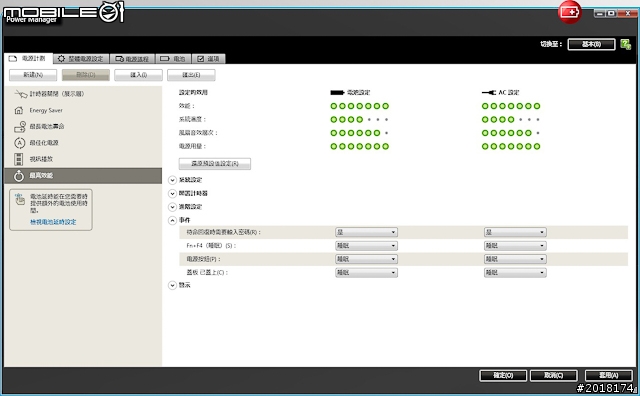The image size is (640, 396).
Task: Open the 電源議程 tab
Action: 132,59
